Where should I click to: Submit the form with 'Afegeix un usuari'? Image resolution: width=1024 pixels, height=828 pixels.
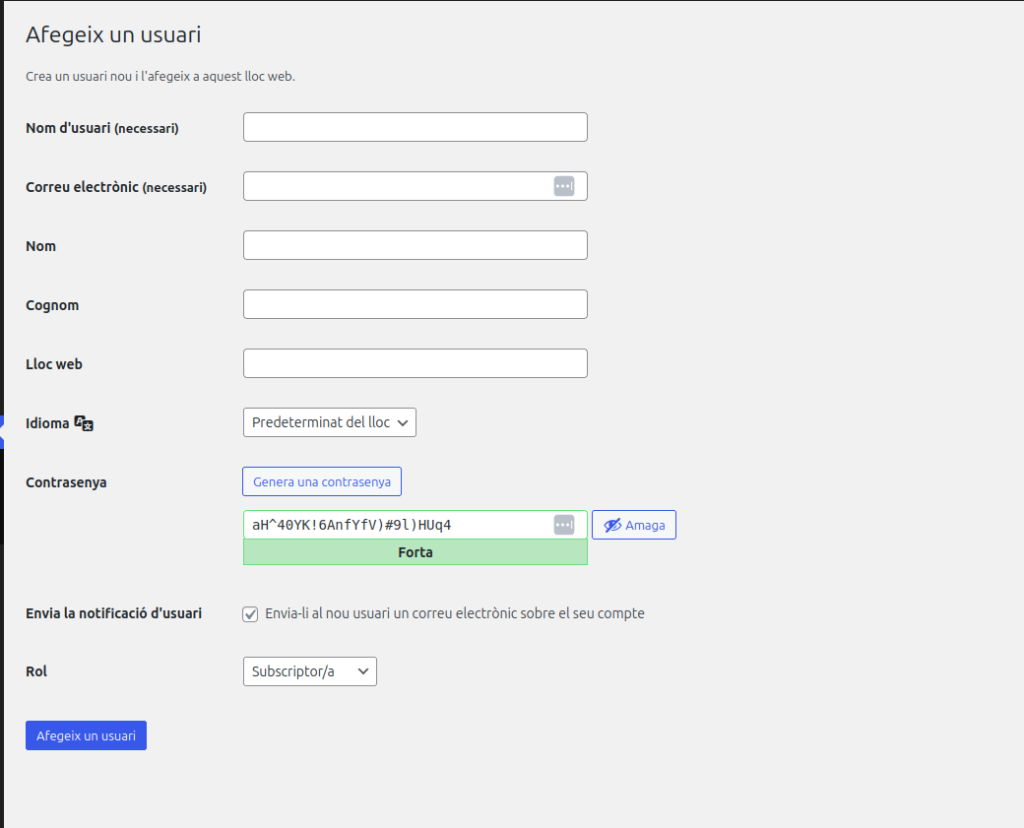(86, 736)
